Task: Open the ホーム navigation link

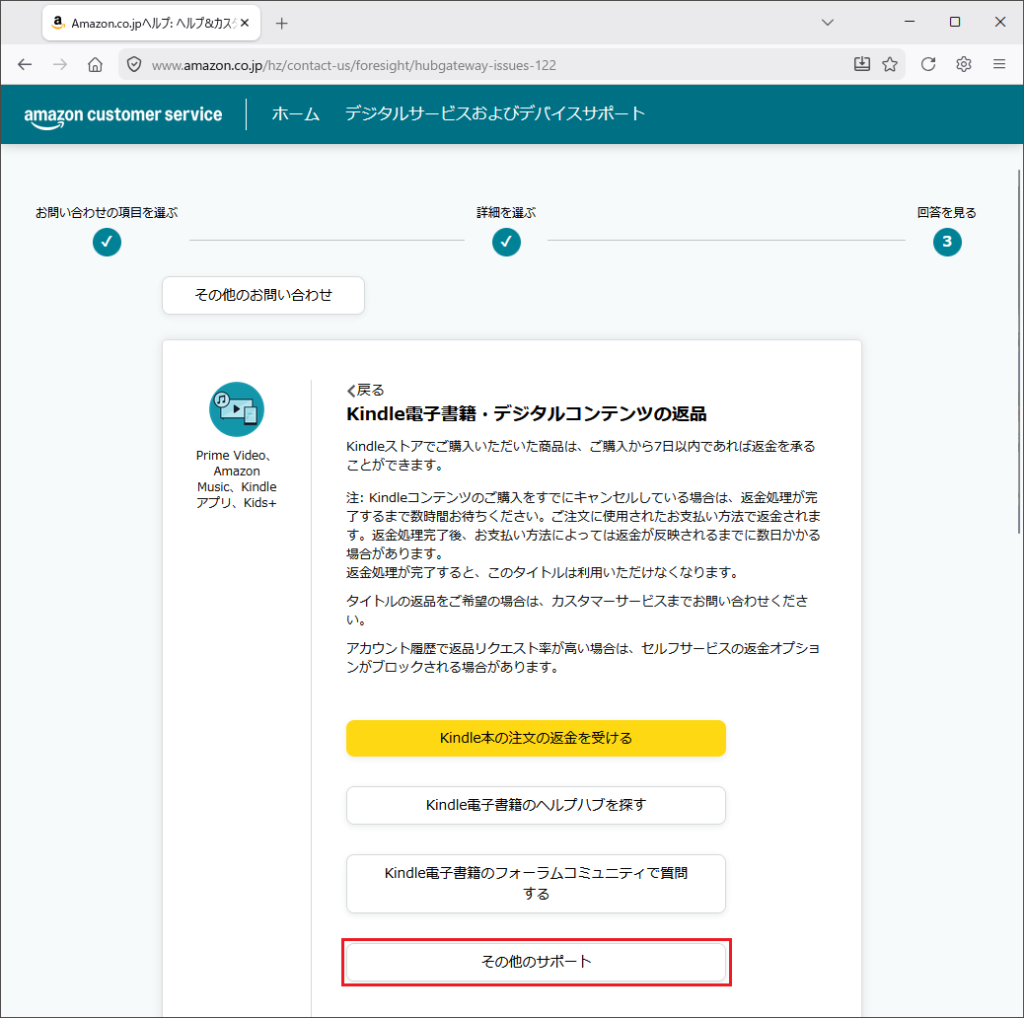Action: coord(296,114)
